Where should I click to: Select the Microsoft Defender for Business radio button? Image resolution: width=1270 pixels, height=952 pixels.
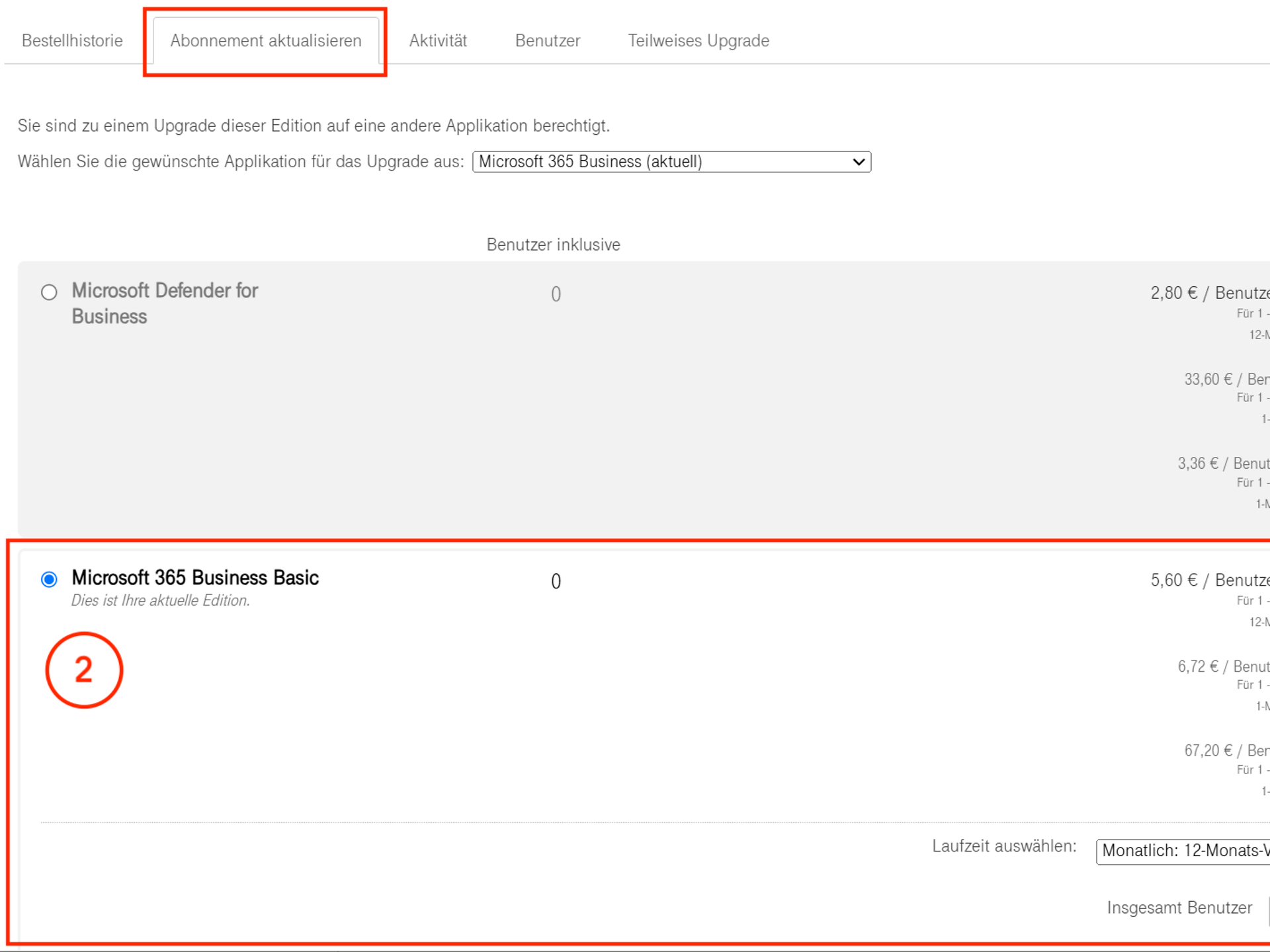click(49, 292)
